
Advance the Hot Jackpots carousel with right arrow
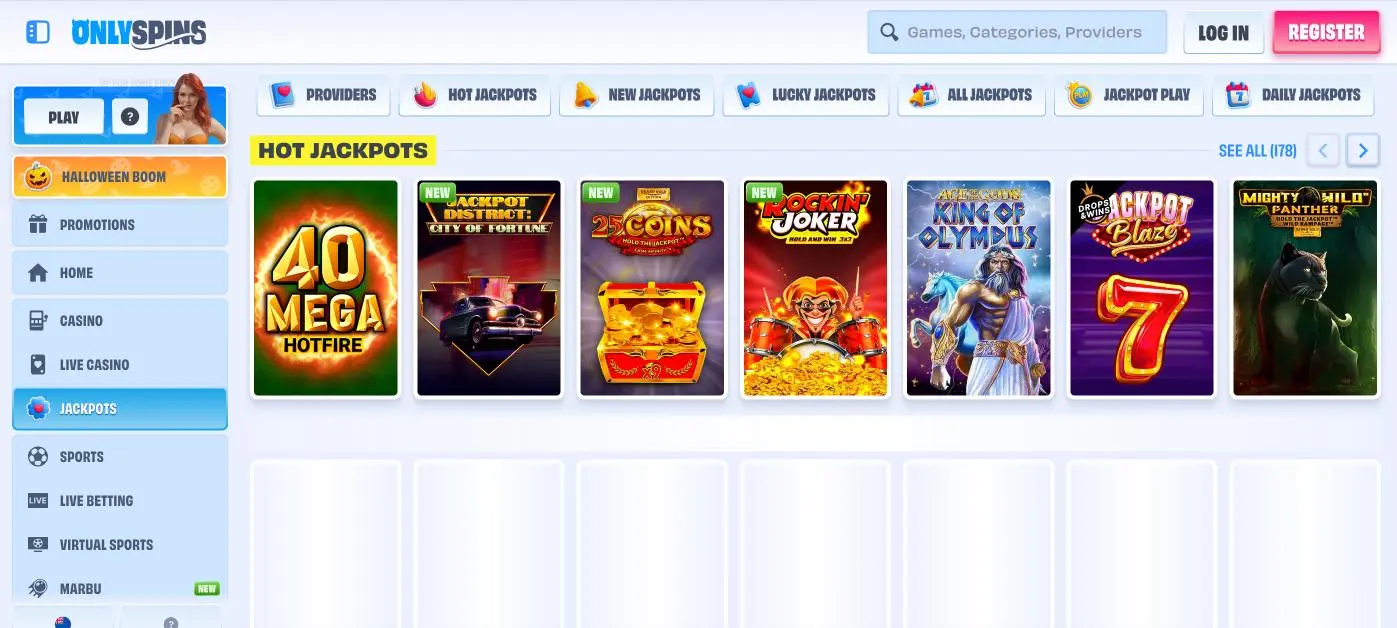coord(1363,149)
